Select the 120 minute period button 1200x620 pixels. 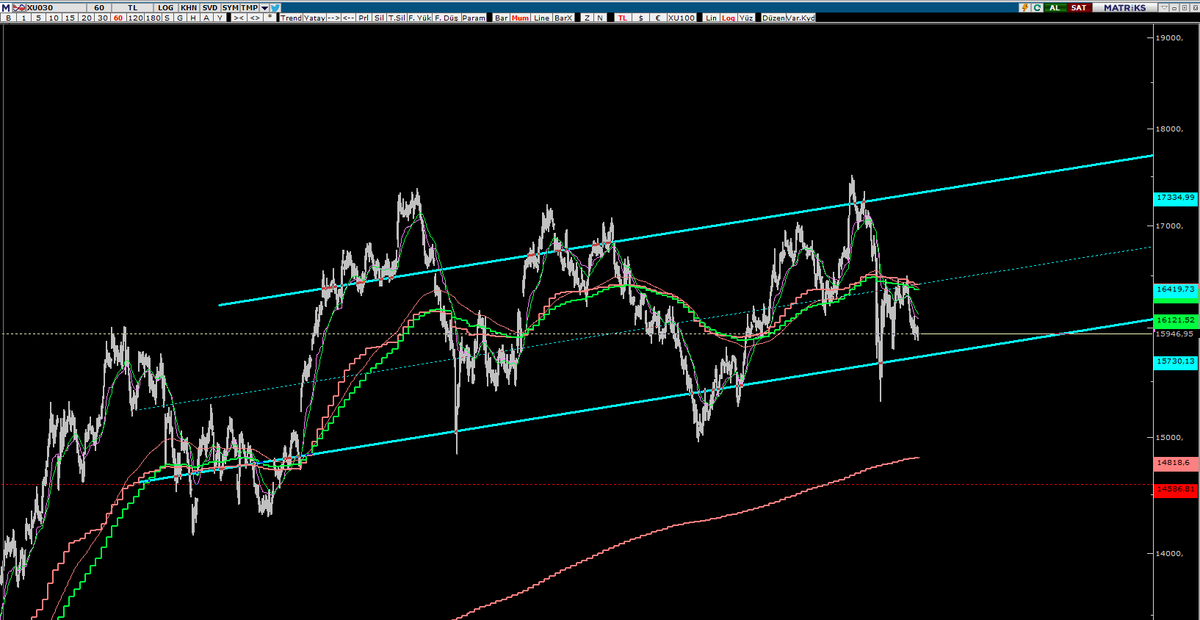(x=136, y=18)
